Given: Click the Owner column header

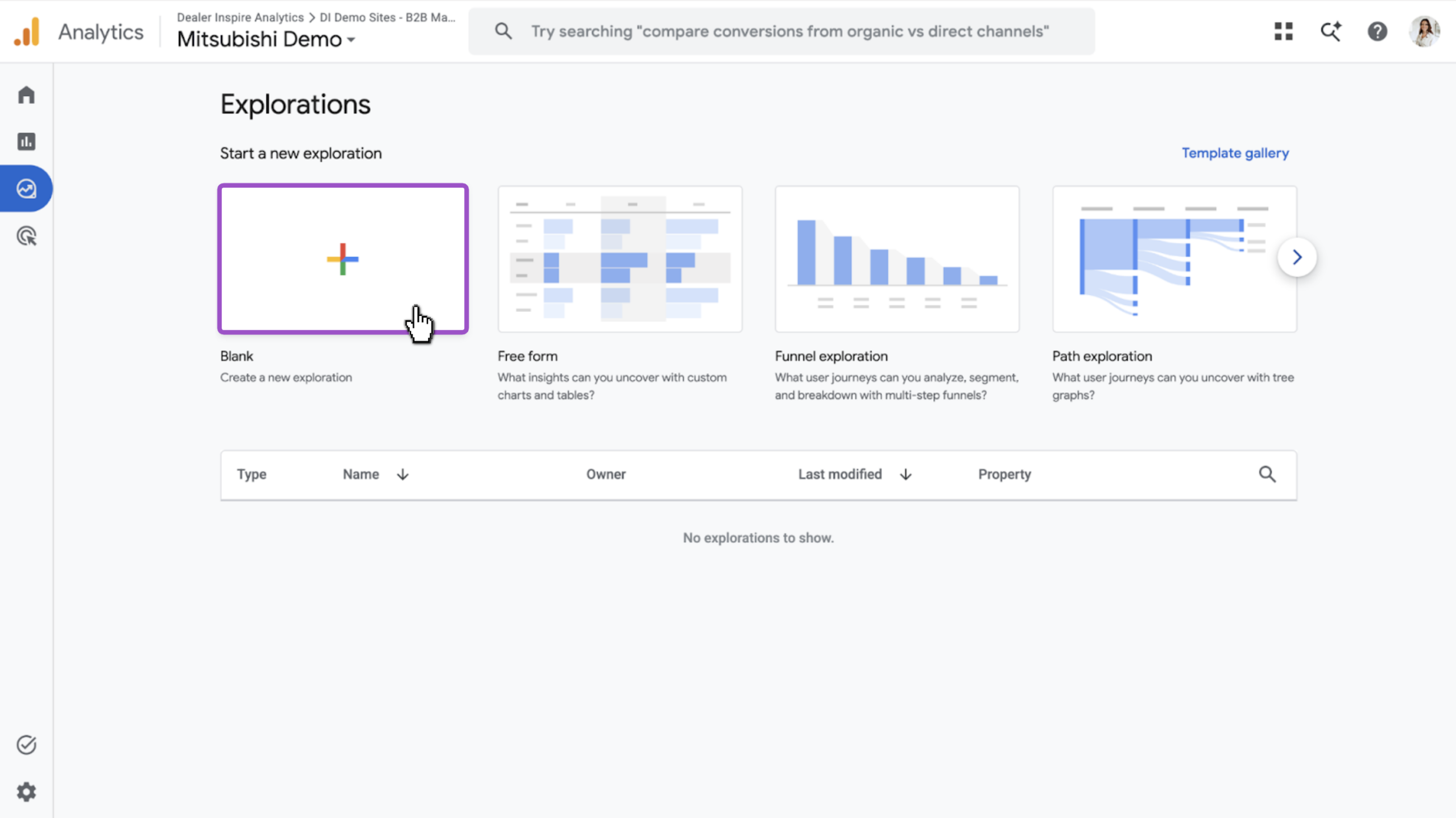Looking at the screenshot, I should [x=606, y=474].
